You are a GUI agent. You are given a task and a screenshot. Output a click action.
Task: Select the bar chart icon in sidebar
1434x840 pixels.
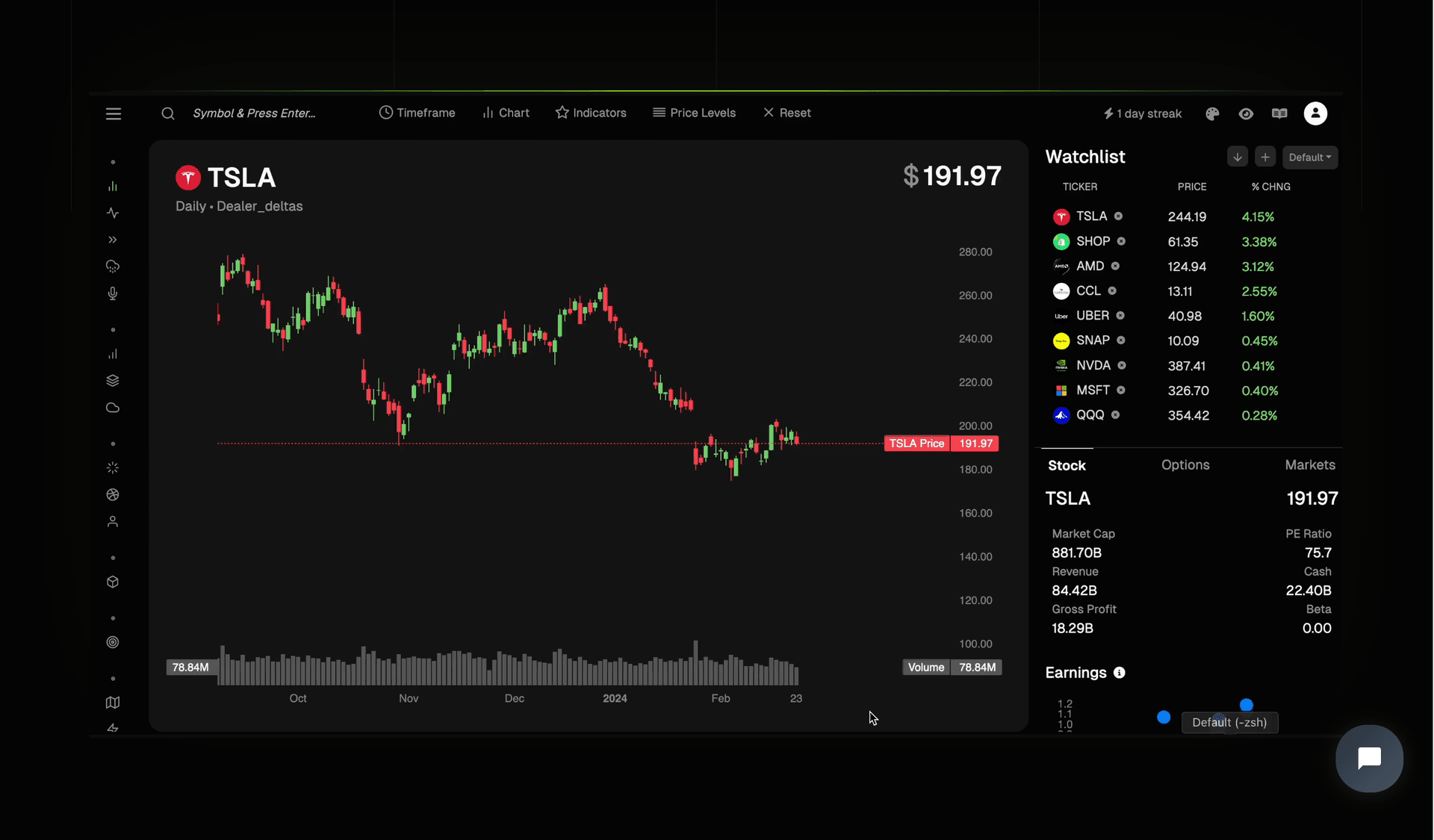pyautogui.click(x=113, y=186)
